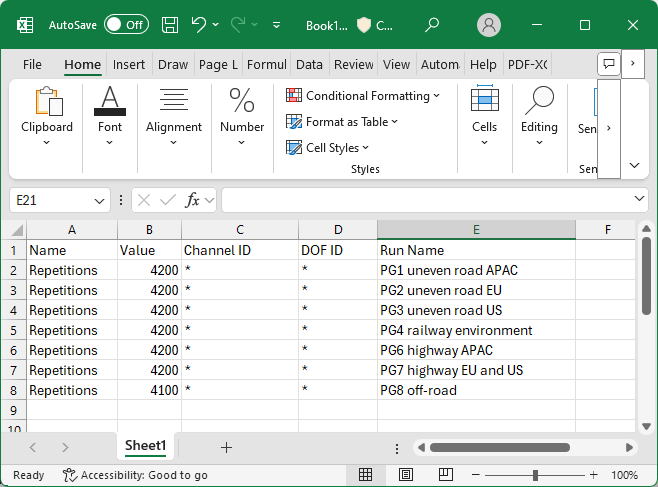Click the zoom slider handle
Viewport: 658px width, 487px height.
(x=536, y=475)
